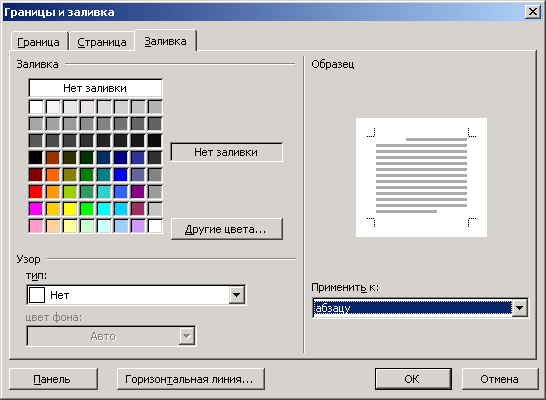Choose the navy dark blue swatch

click(121, 158)
